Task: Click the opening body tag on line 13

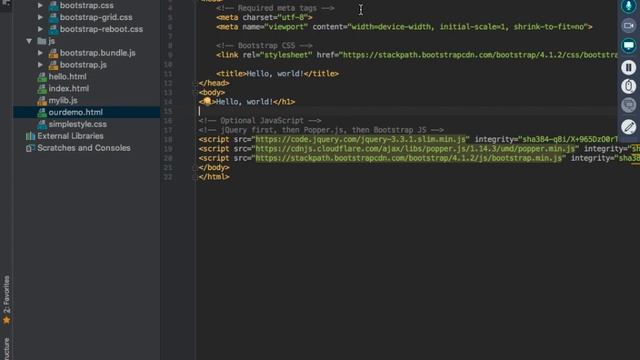Action: click(x=211, y=93)
